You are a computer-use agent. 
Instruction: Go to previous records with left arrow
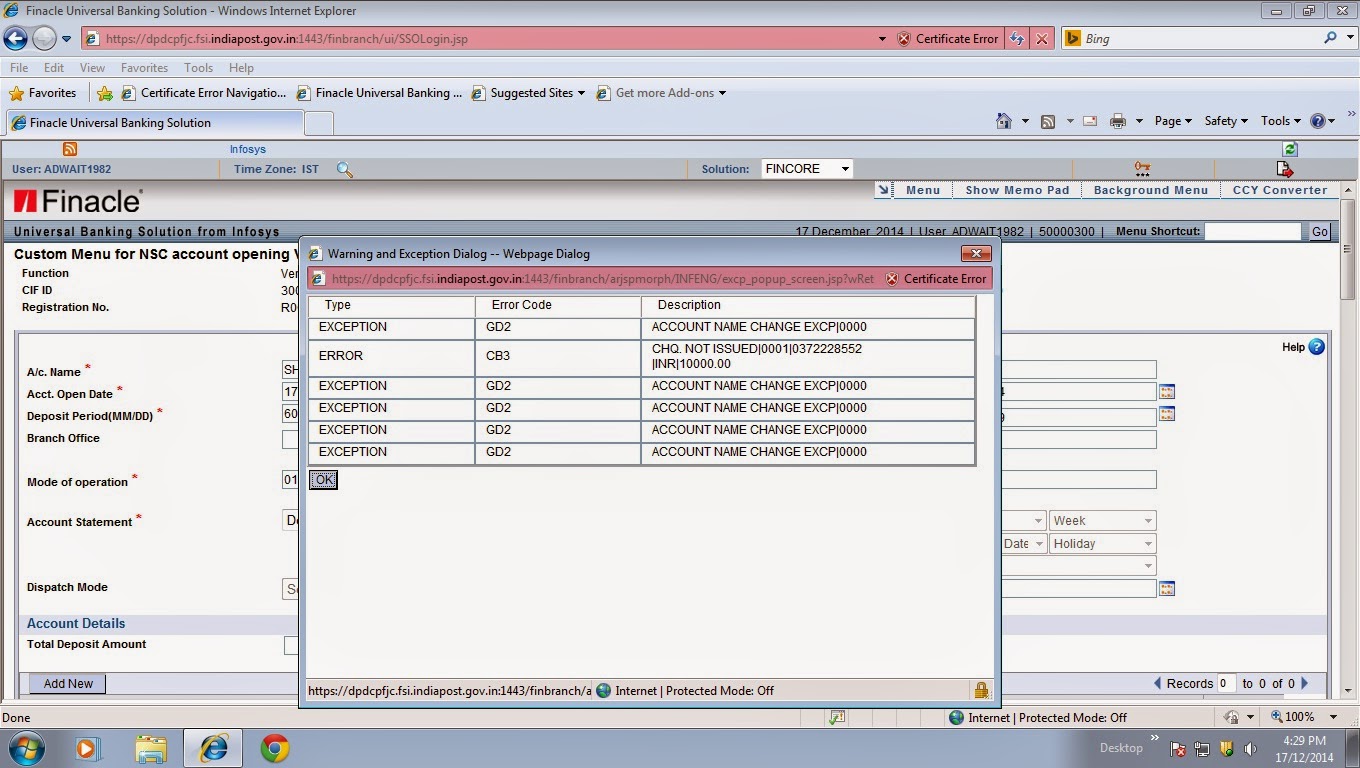(1158, 684)
